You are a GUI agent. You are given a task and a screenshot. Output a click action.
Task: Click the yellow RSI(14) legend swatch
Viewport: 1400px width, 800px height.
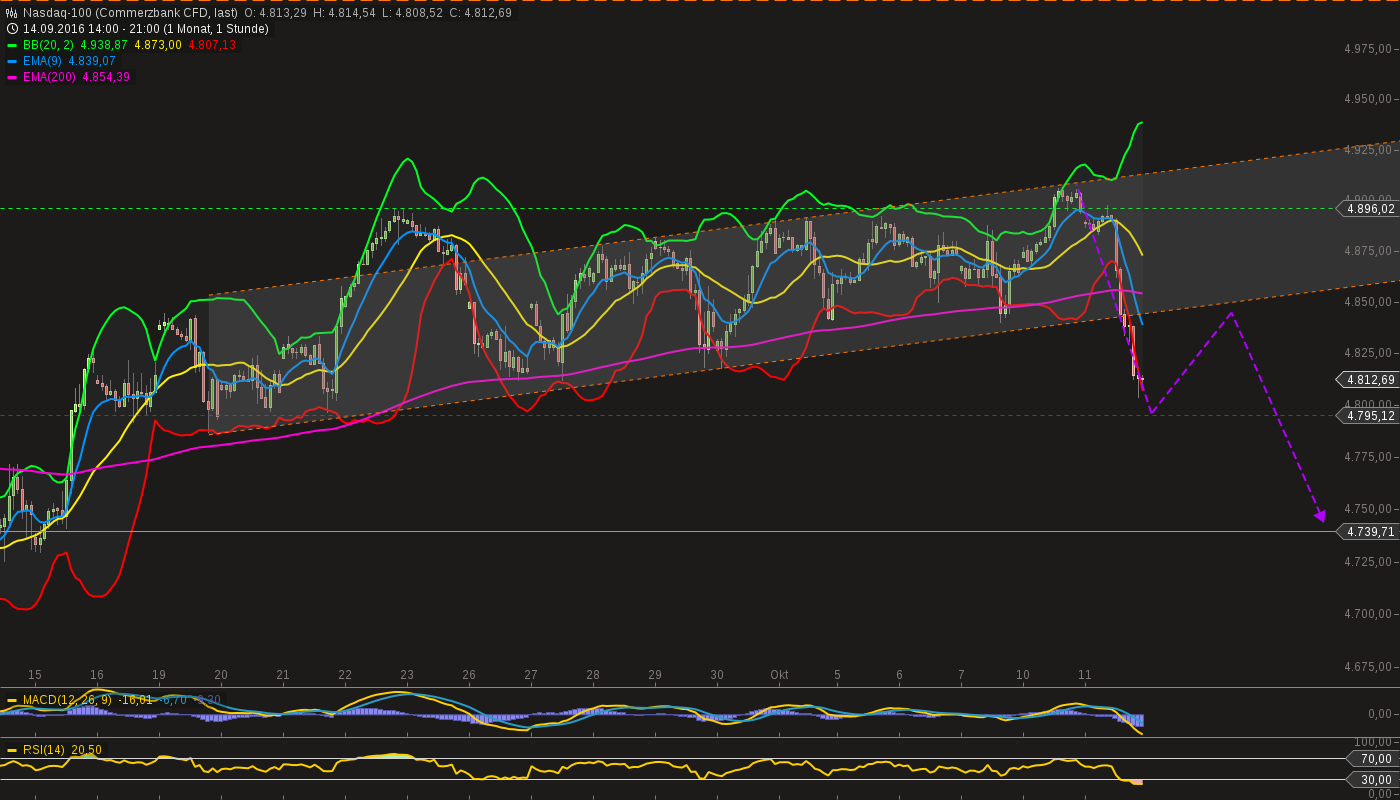(12, 750)
